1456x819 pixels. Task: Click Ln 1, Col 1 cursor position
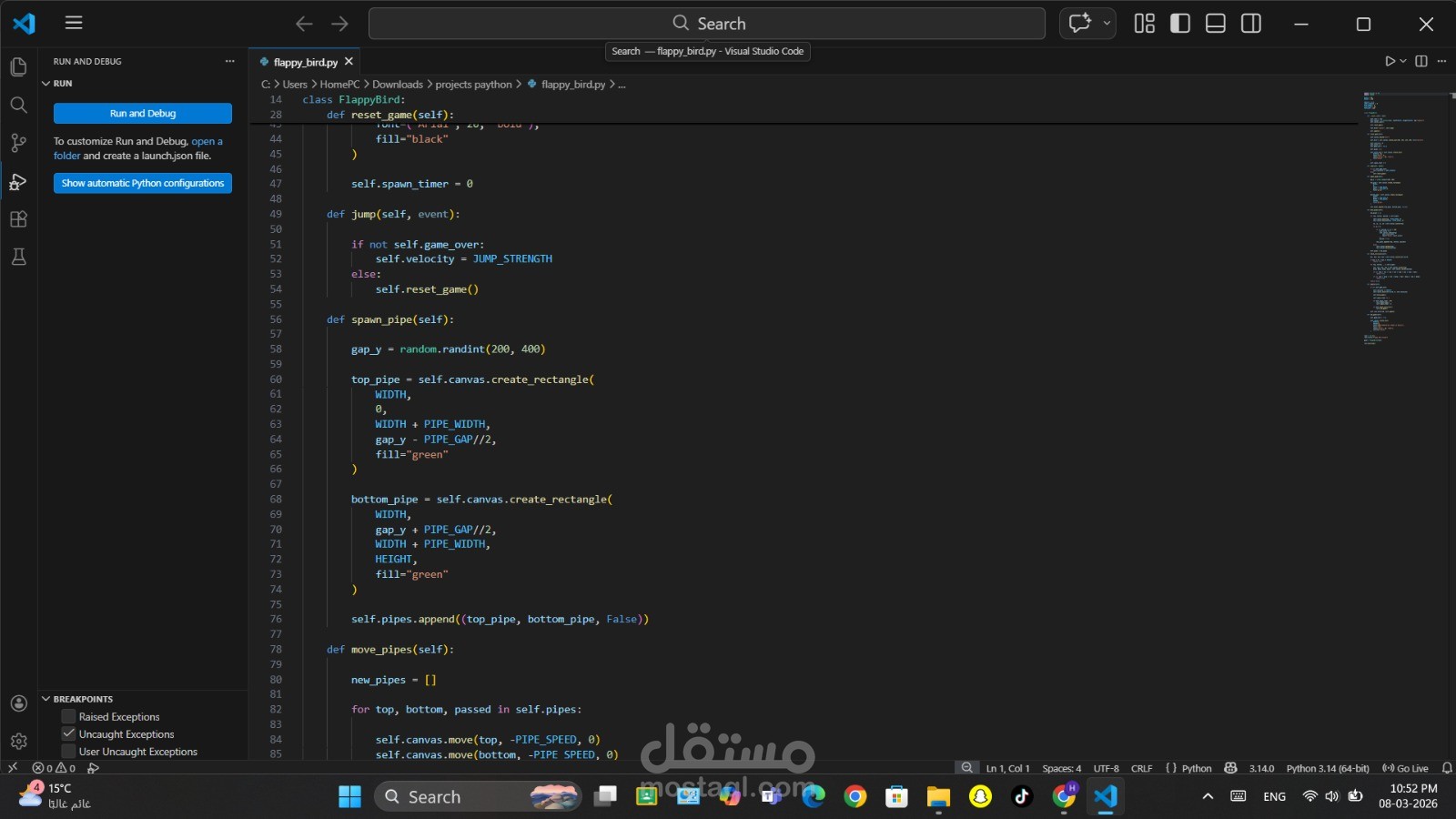pyautogui.click(x=1007, y=768)
